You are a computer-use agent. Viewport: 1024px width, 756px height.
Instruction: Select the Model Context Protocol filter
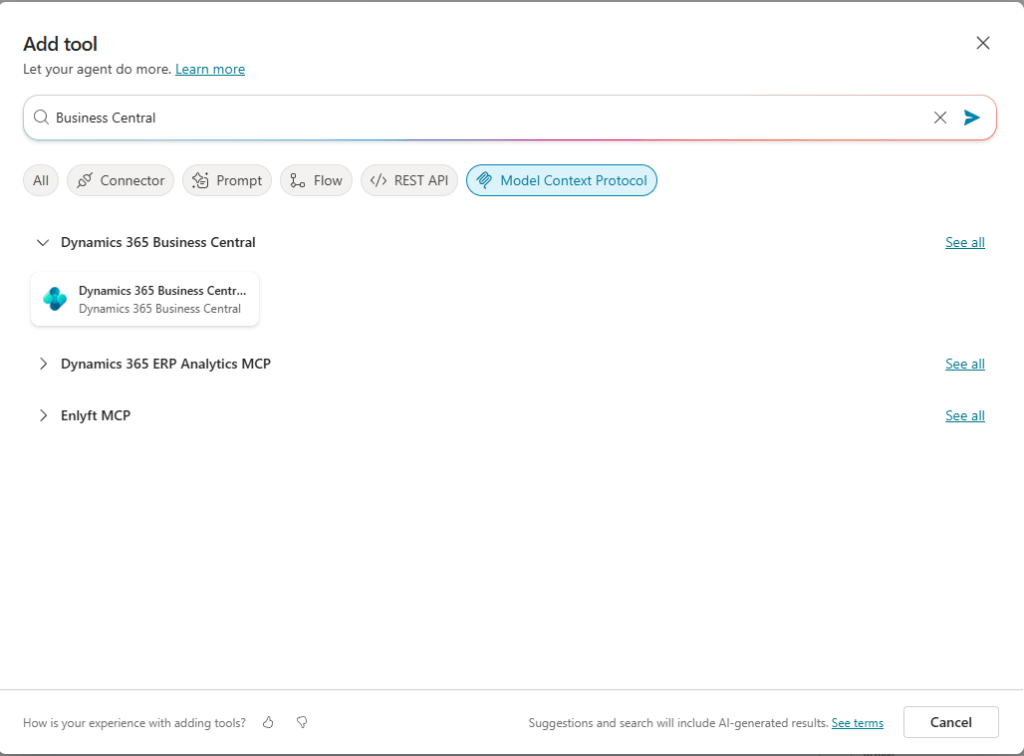562,181
